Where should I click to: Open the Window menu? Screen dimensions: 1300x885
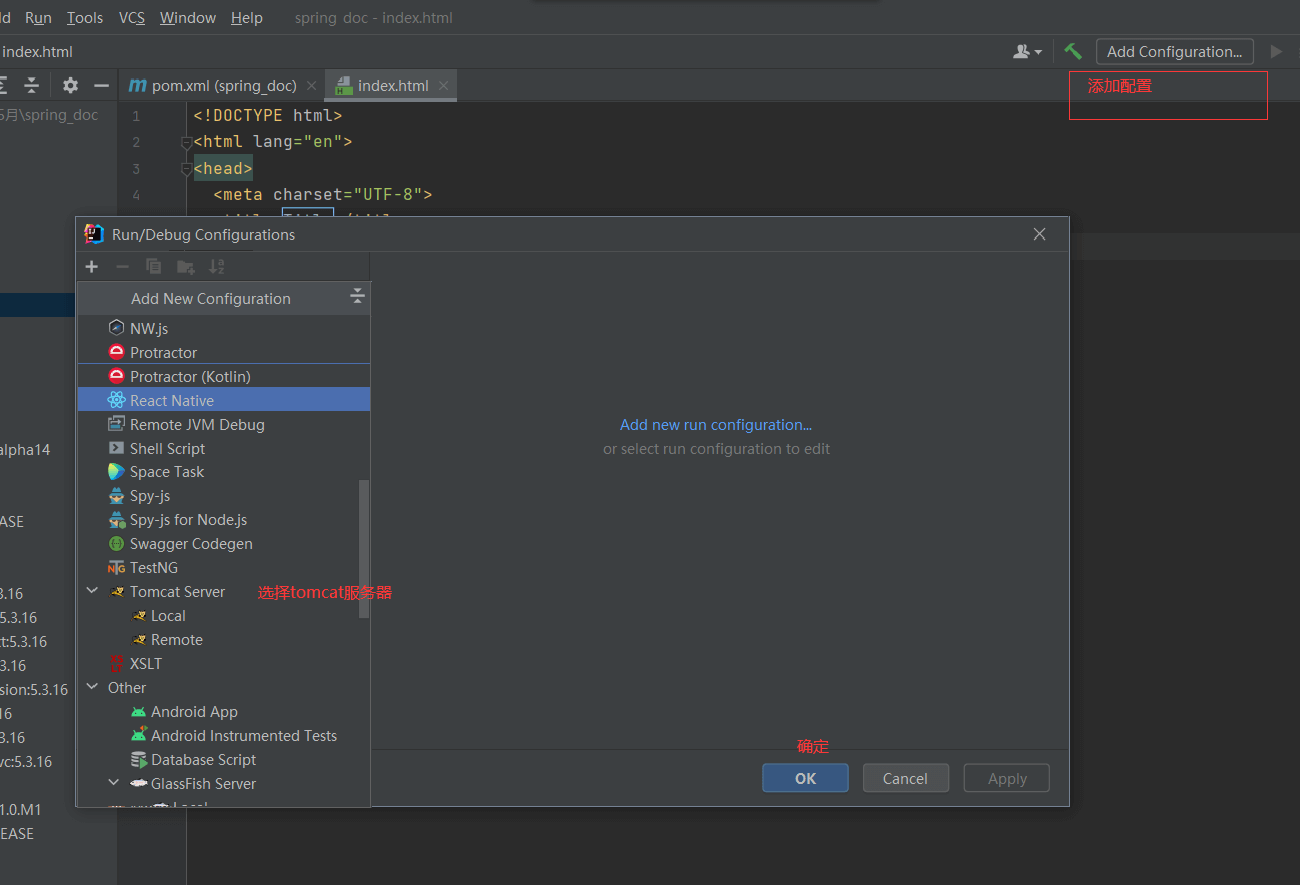(188, 18)
